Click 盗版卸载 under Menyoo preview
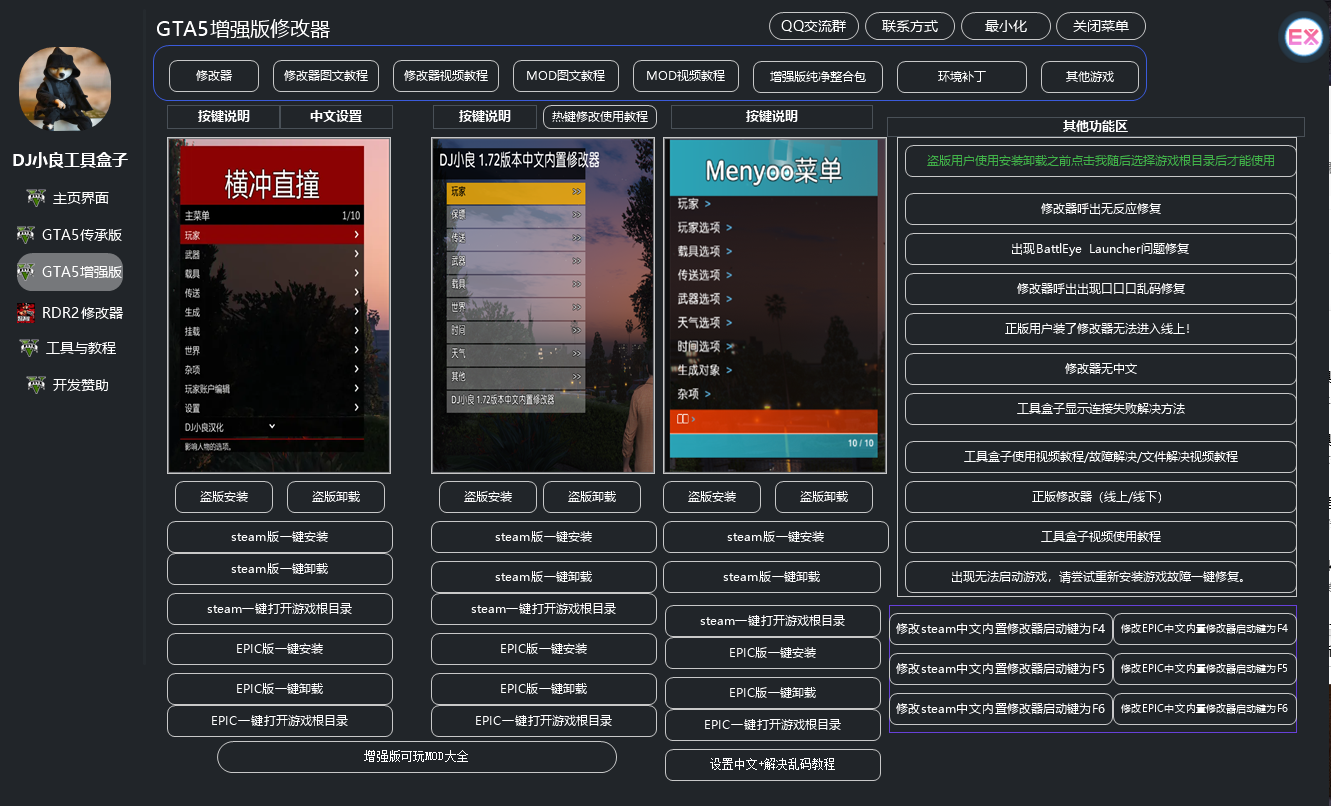 pyautogui.click(x=824, y=497)
